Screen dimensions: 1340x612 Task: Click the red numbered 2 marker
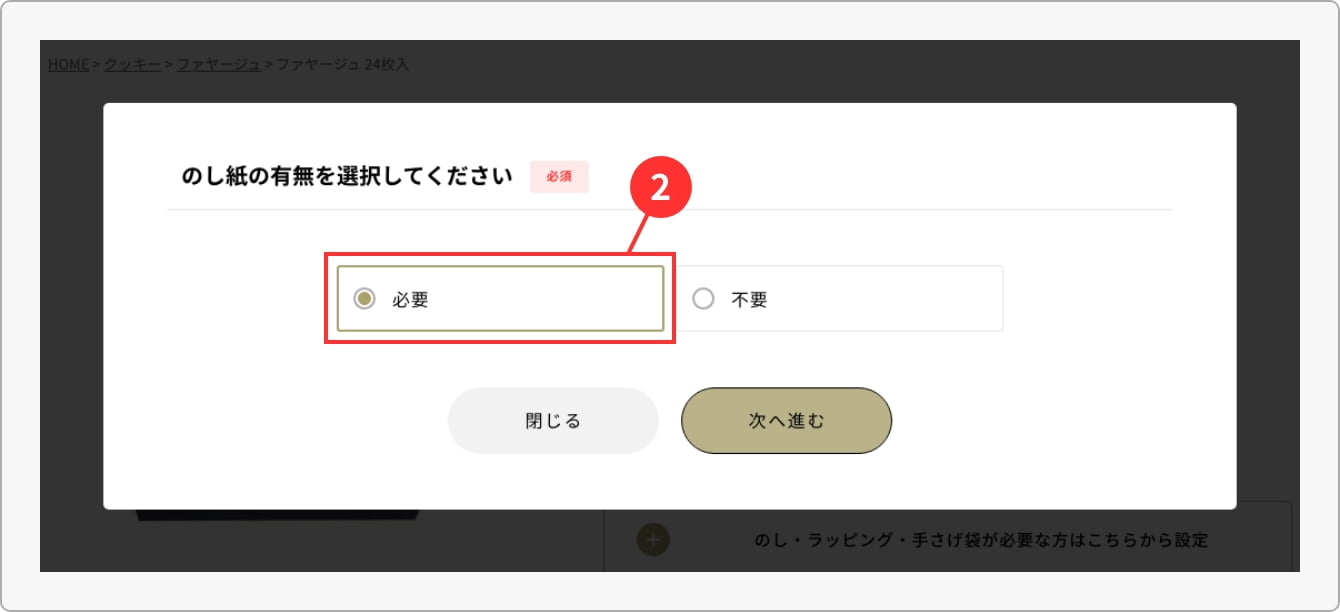660,191
